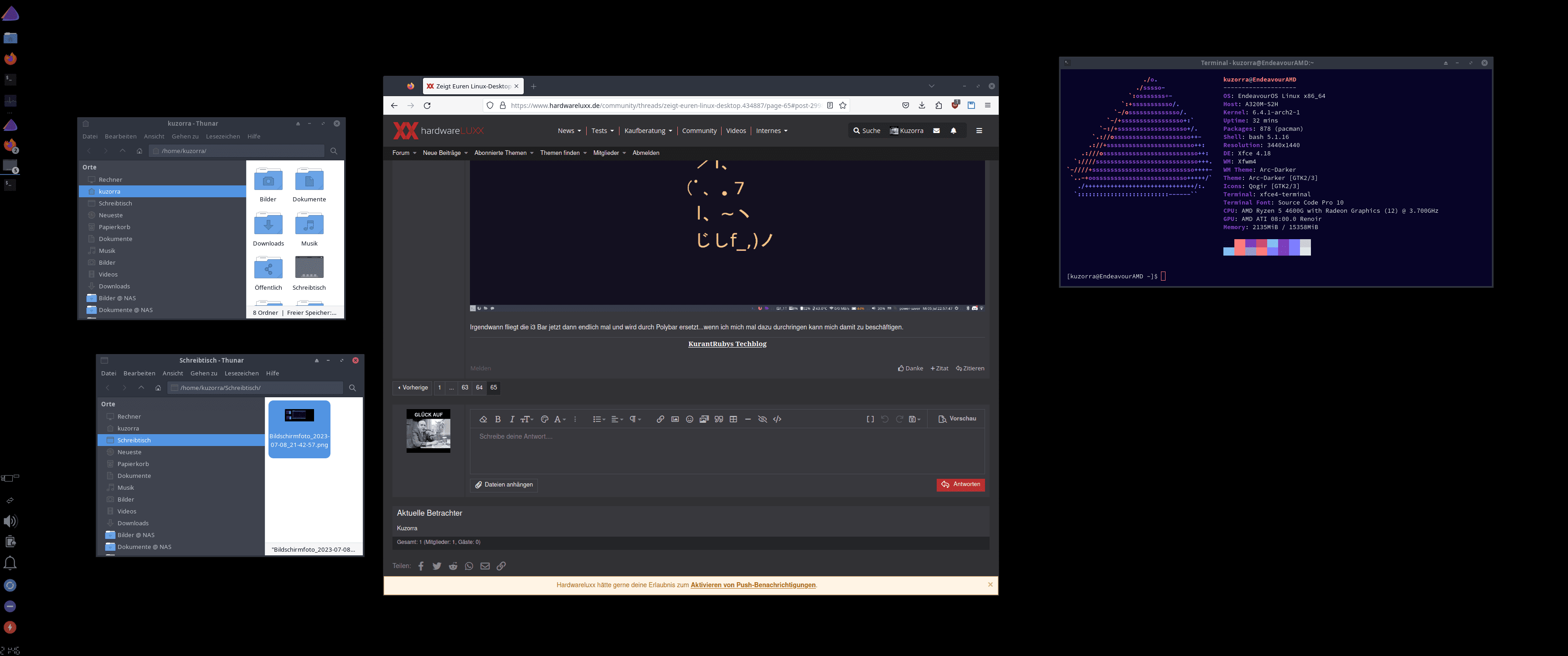Open the text alignment dropdown in editor

[x=617, y=419]
